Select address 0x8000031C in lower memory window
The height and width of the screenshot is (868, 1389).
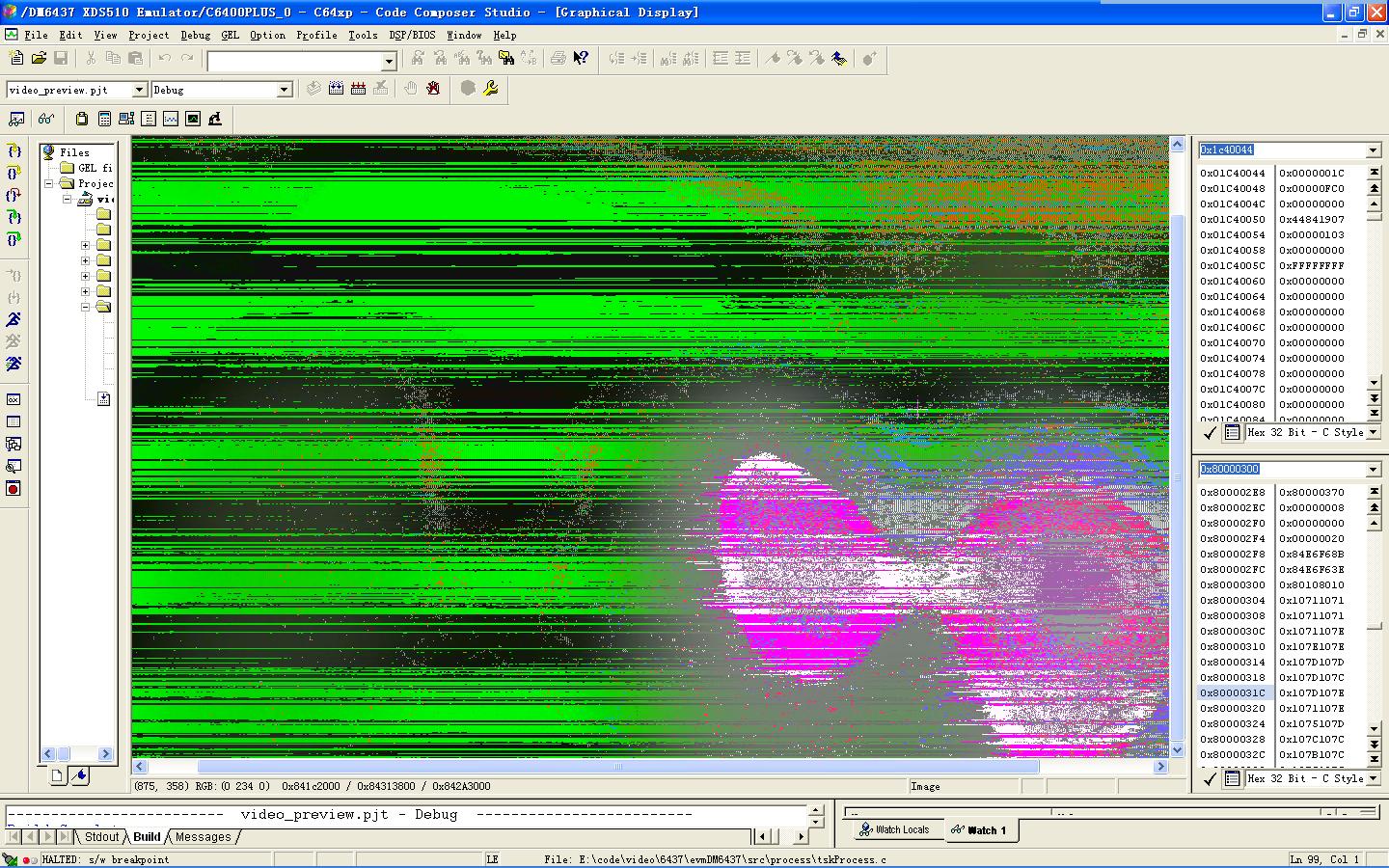point(1233,692)
